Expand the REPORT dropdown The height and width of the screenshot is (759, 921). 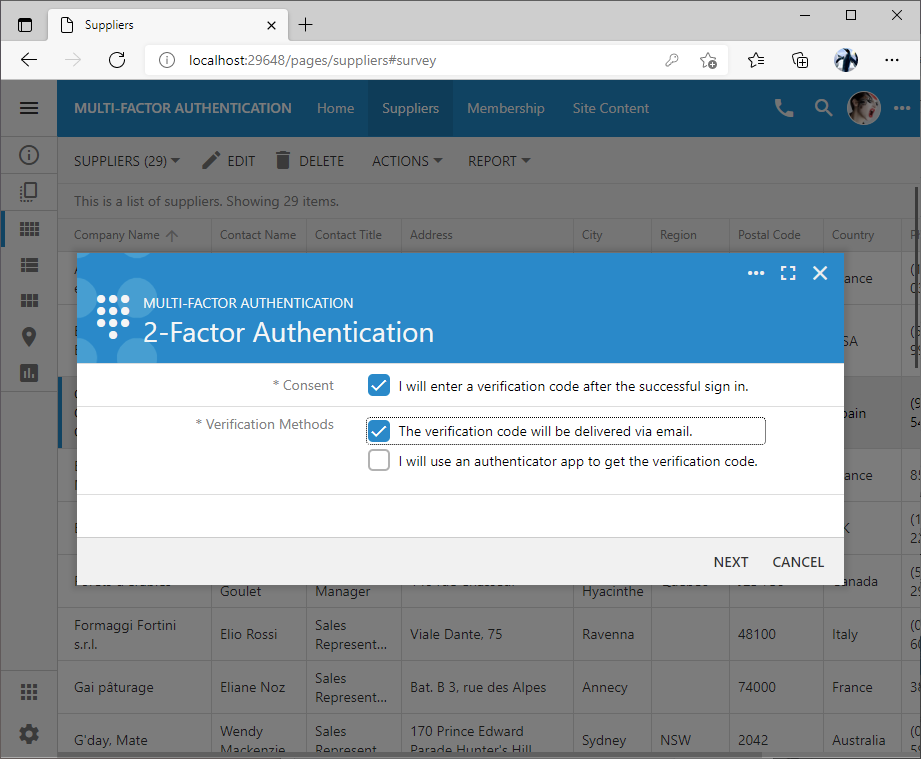(498, 161)
